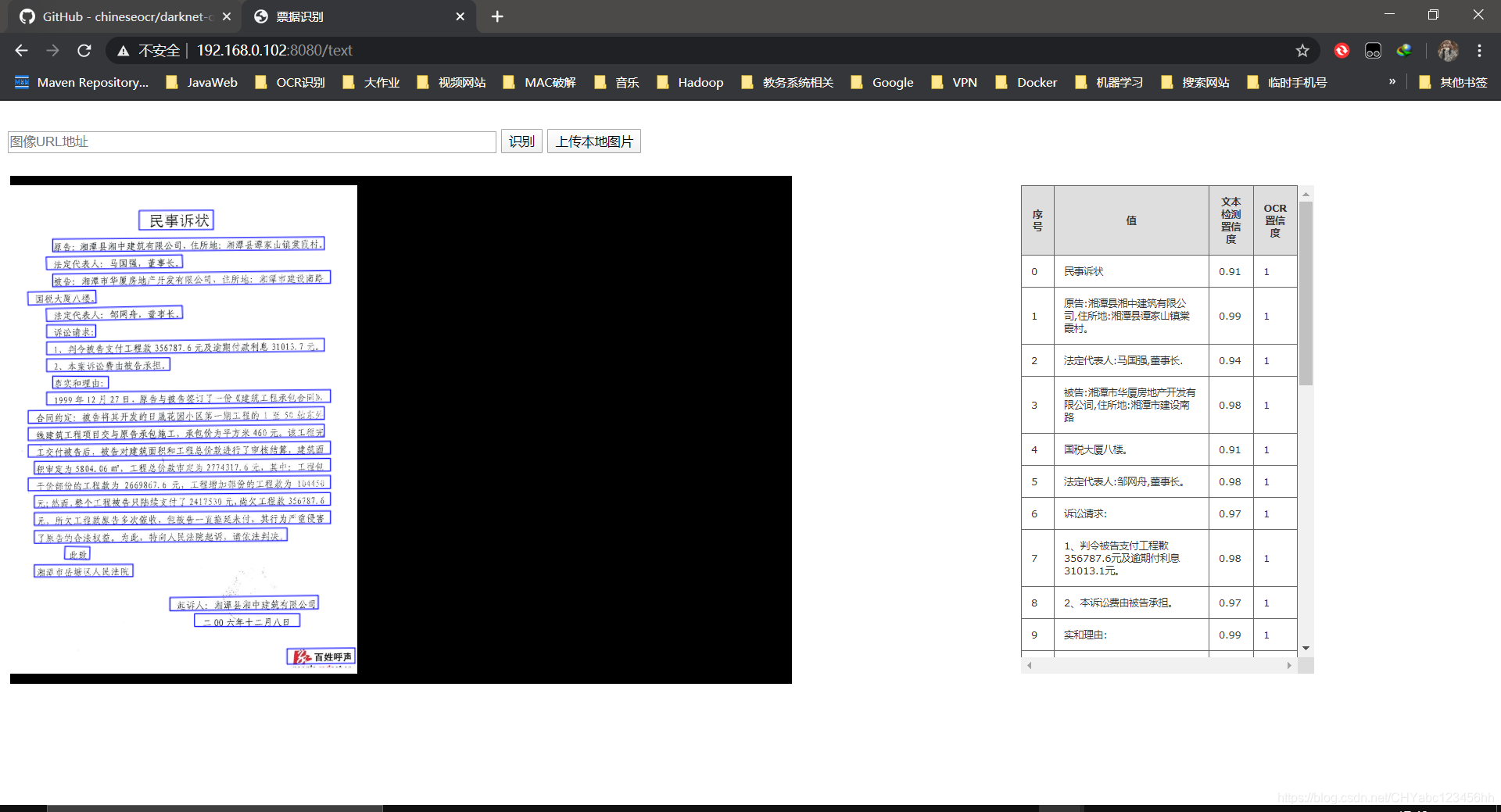Click the 上传本地图片 upload button
Screen dimensions: 1501x812
point(593,141)
